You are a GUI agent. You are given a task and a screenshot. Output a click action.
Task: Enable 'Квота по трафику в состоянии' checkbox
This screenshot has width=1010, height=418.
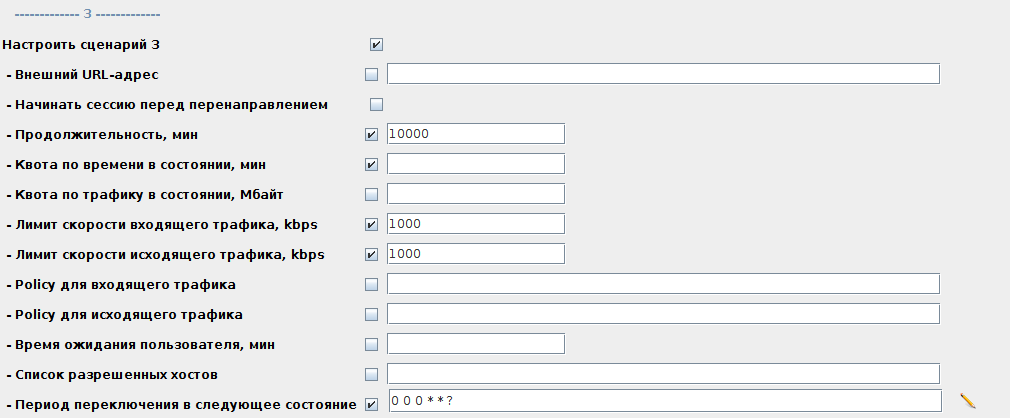coord(372,194)
